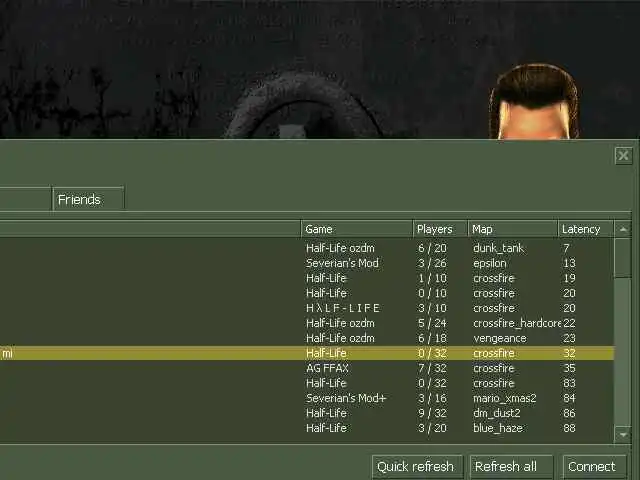Click the 5 / 24 player count
Image resolution: width=640 pixels, height=480 pixels.
[432, 323]
